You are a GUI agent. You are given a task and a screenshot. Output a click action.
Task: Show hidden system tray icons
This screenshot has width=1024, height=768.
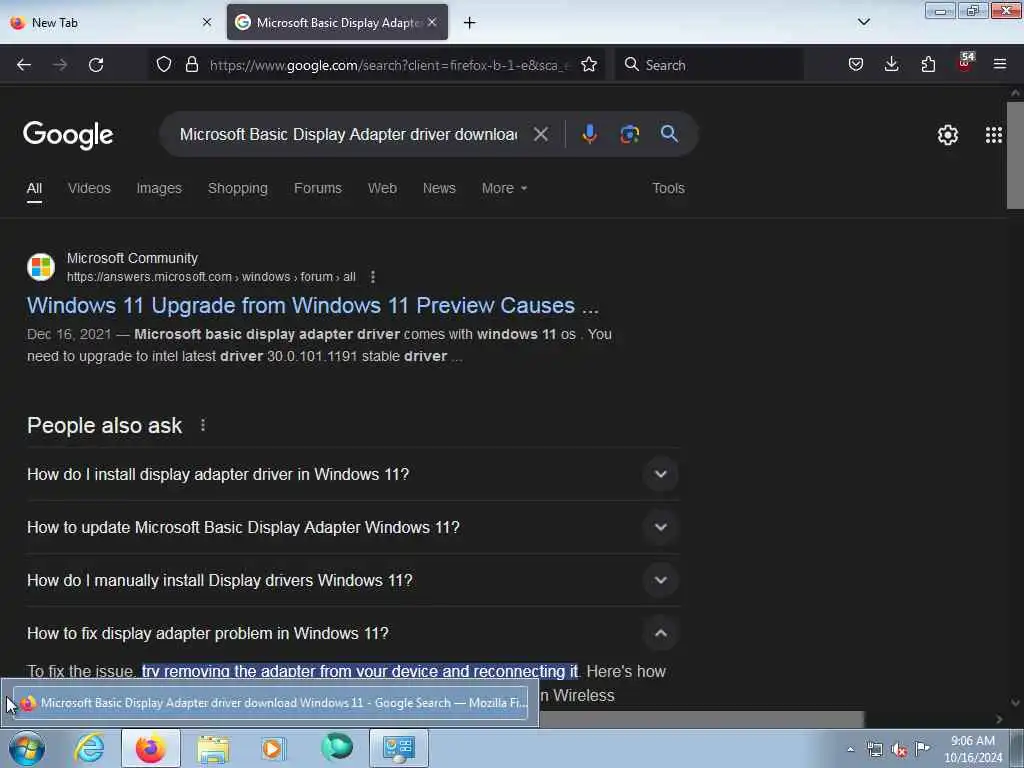[850, 749]
